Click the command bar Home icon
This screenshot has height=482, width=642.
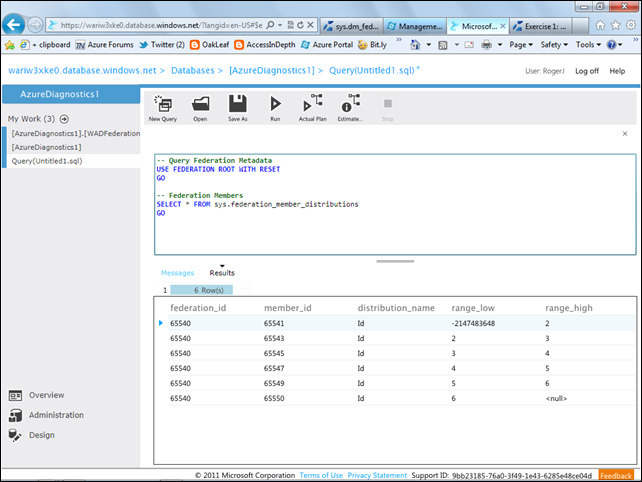pyautogui.click(x=415, y=44)
